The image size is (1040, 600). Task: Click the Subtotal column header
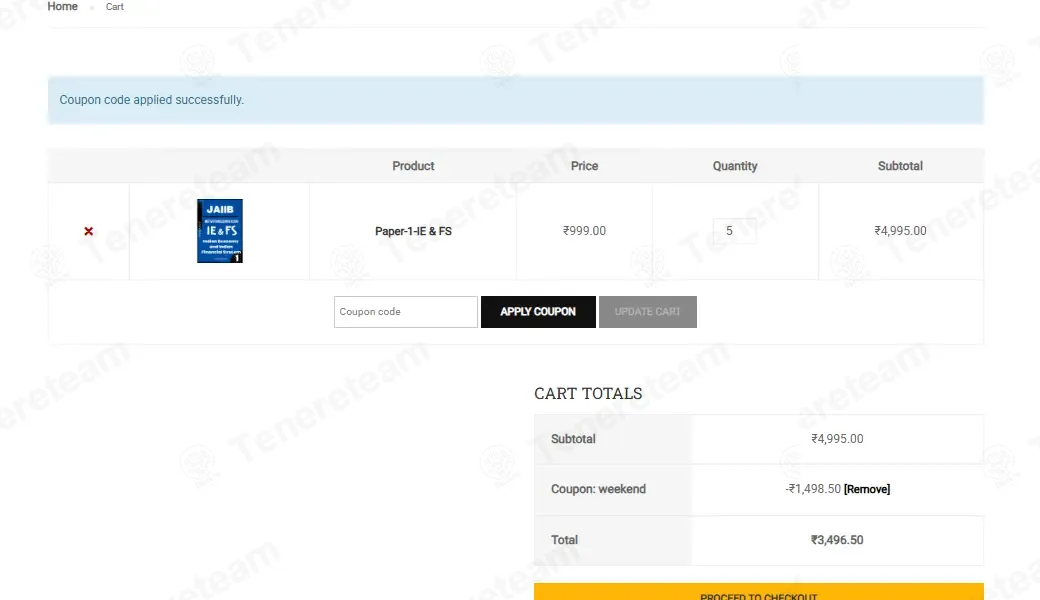click(900, 166)
